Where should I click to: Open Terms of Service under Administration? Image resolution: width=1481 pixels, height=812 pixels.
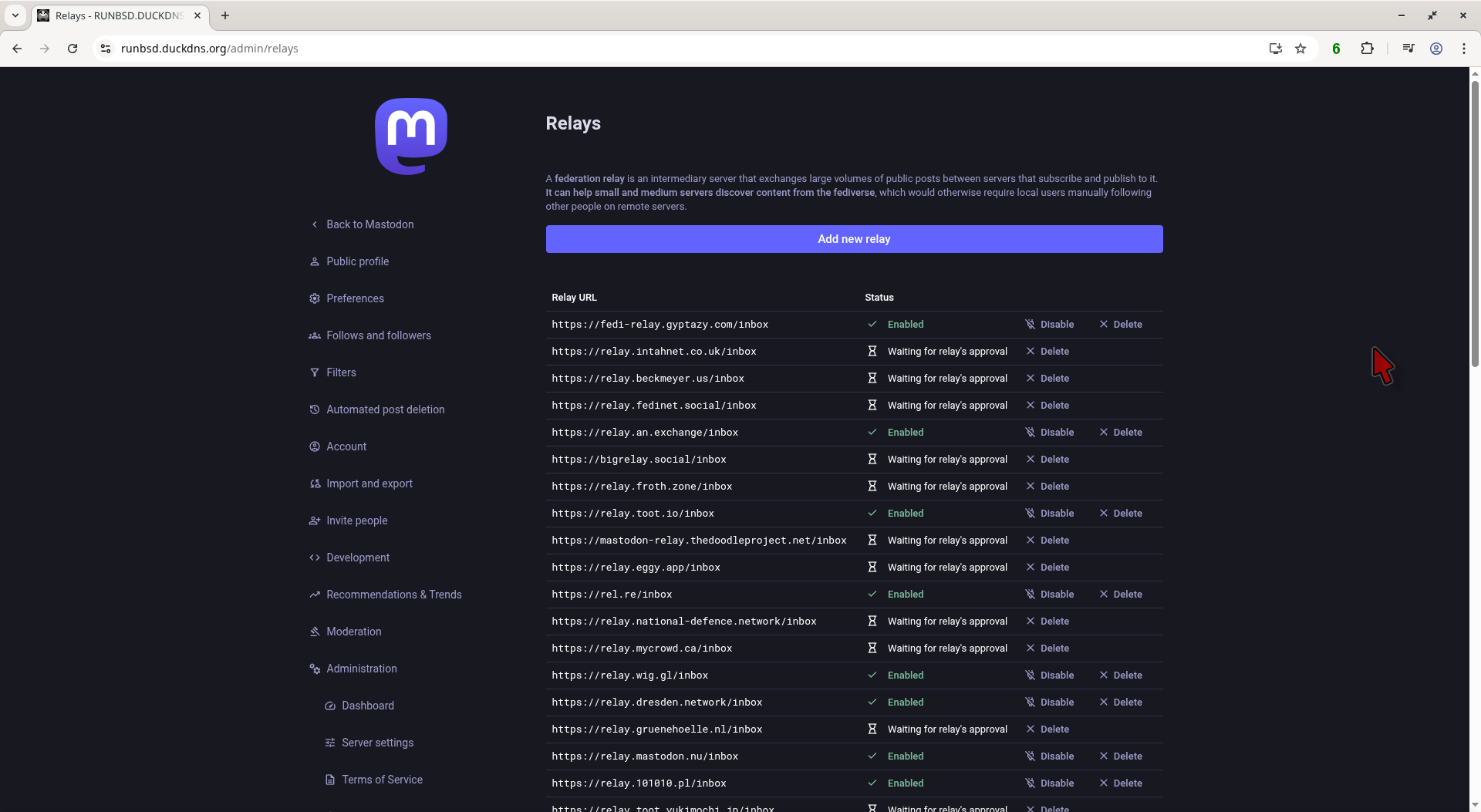(x=374, y=780)
